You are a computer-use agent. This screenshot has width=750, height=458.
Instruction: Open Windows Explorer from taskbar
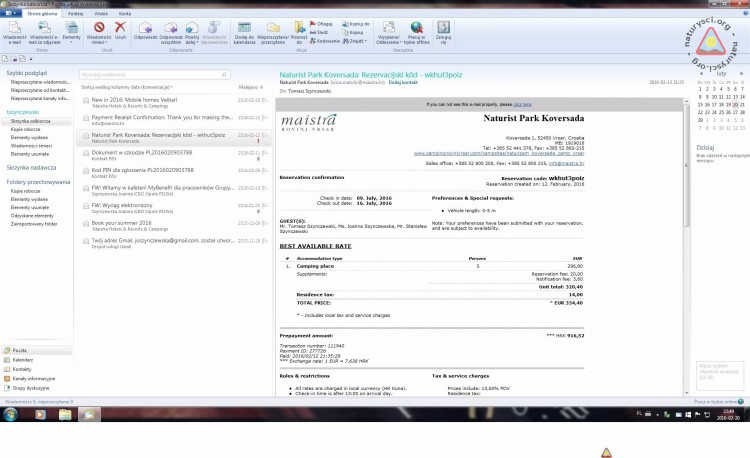coord(65,414)
